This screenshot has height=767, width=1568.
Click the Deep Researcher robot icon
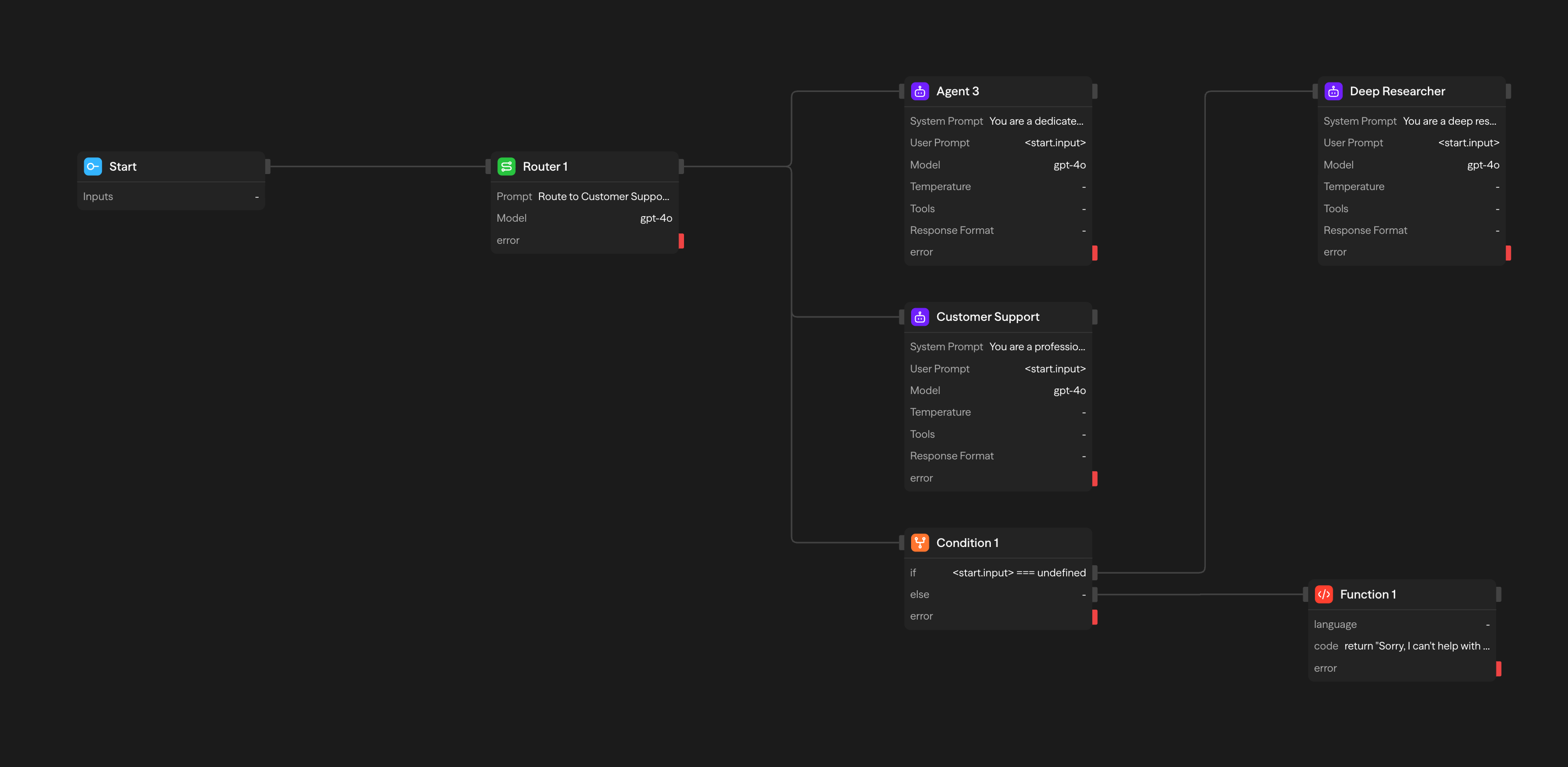pos(1333,91)
